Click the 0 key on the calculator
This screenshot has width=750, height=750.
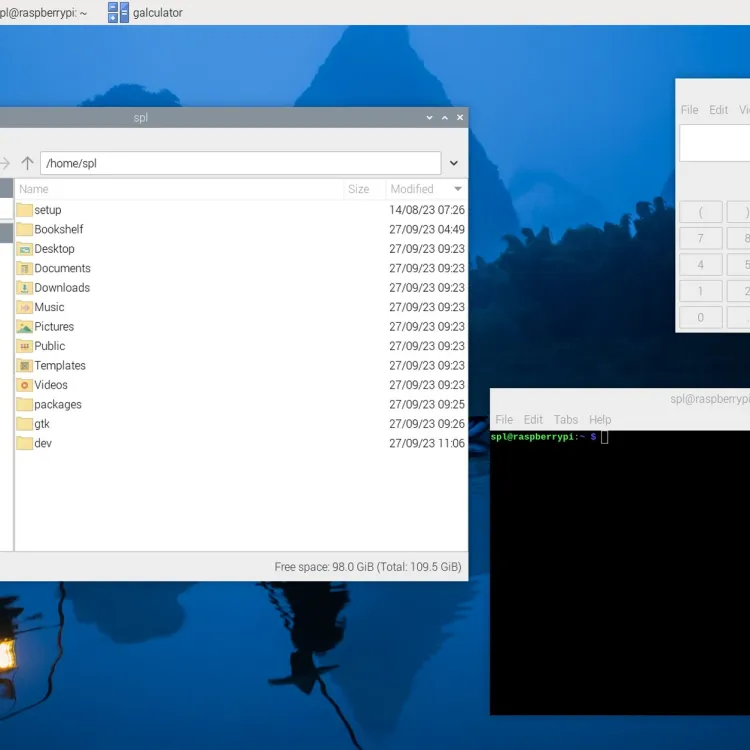[x=701, y=317]
